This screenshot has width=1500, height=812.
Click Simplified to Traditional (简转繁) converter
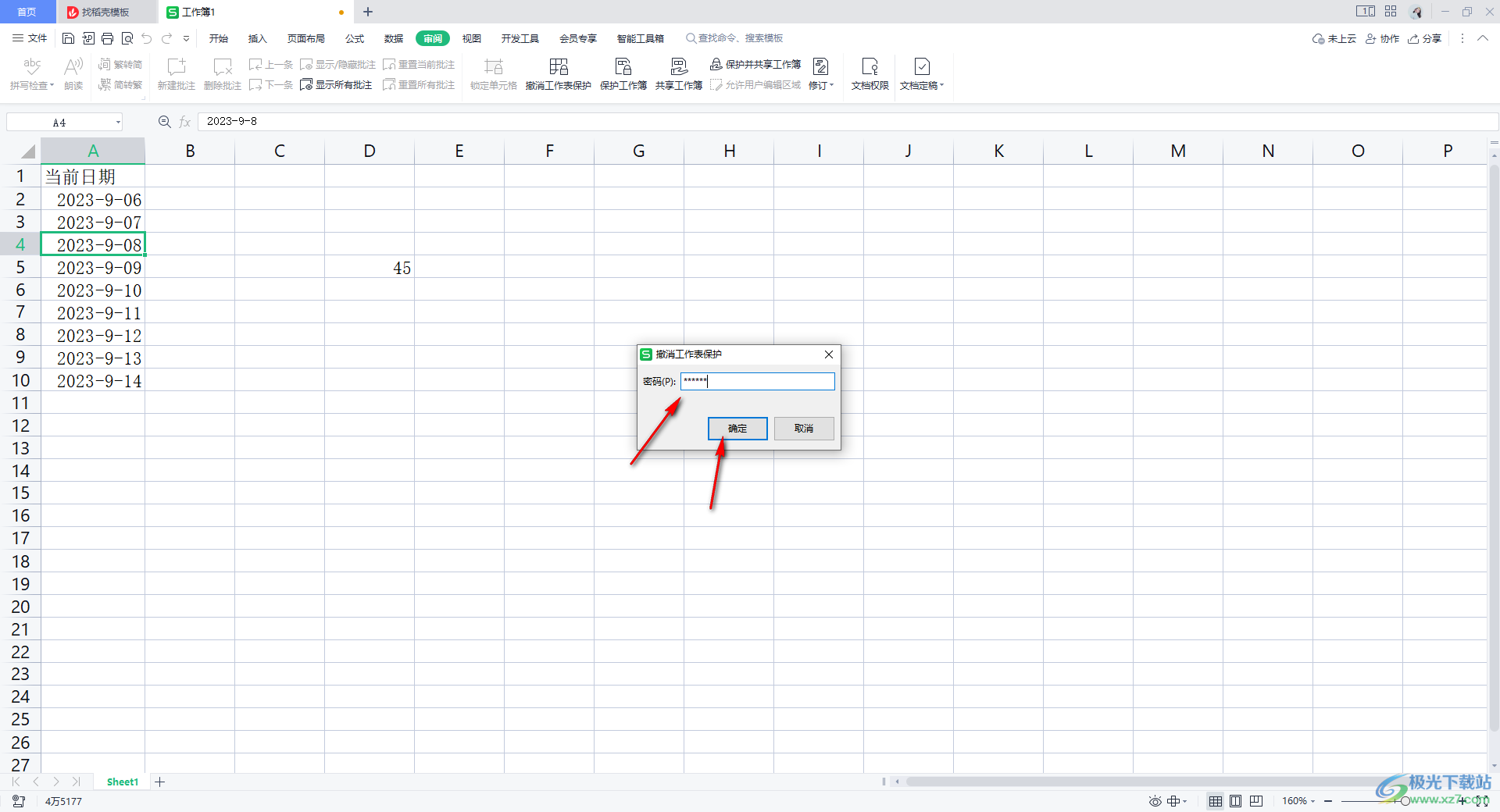[120, 84]
